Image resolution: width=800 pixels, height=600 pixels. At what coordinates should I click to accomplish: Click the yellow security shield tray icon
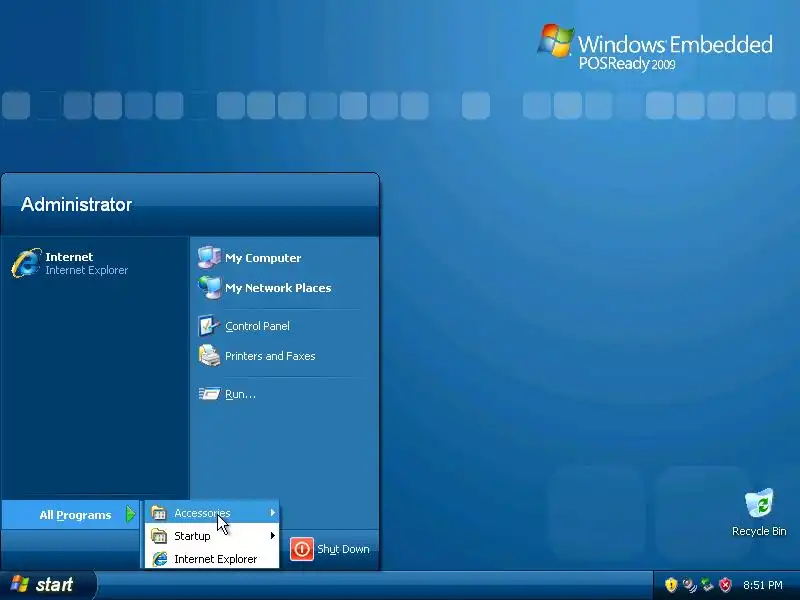671,585
